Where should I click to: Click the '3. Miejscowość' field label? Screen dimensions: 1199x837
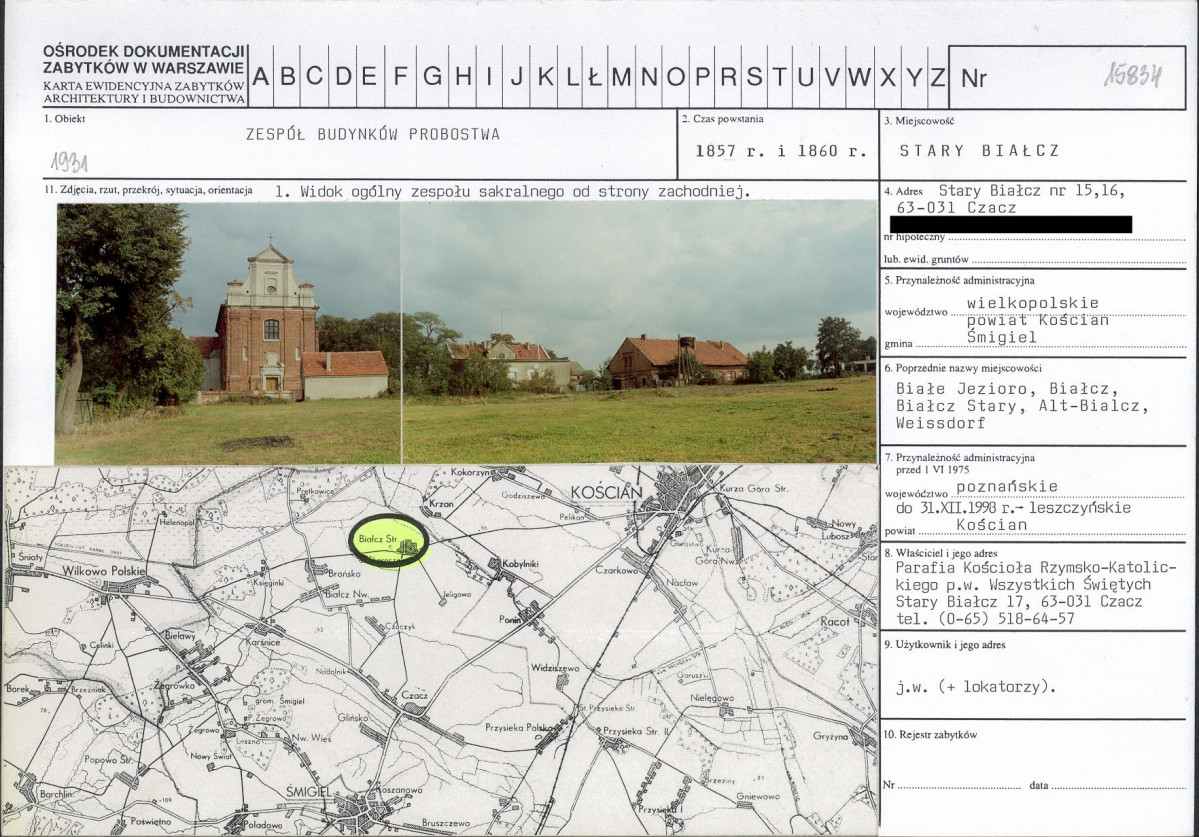tap(918, 121)
